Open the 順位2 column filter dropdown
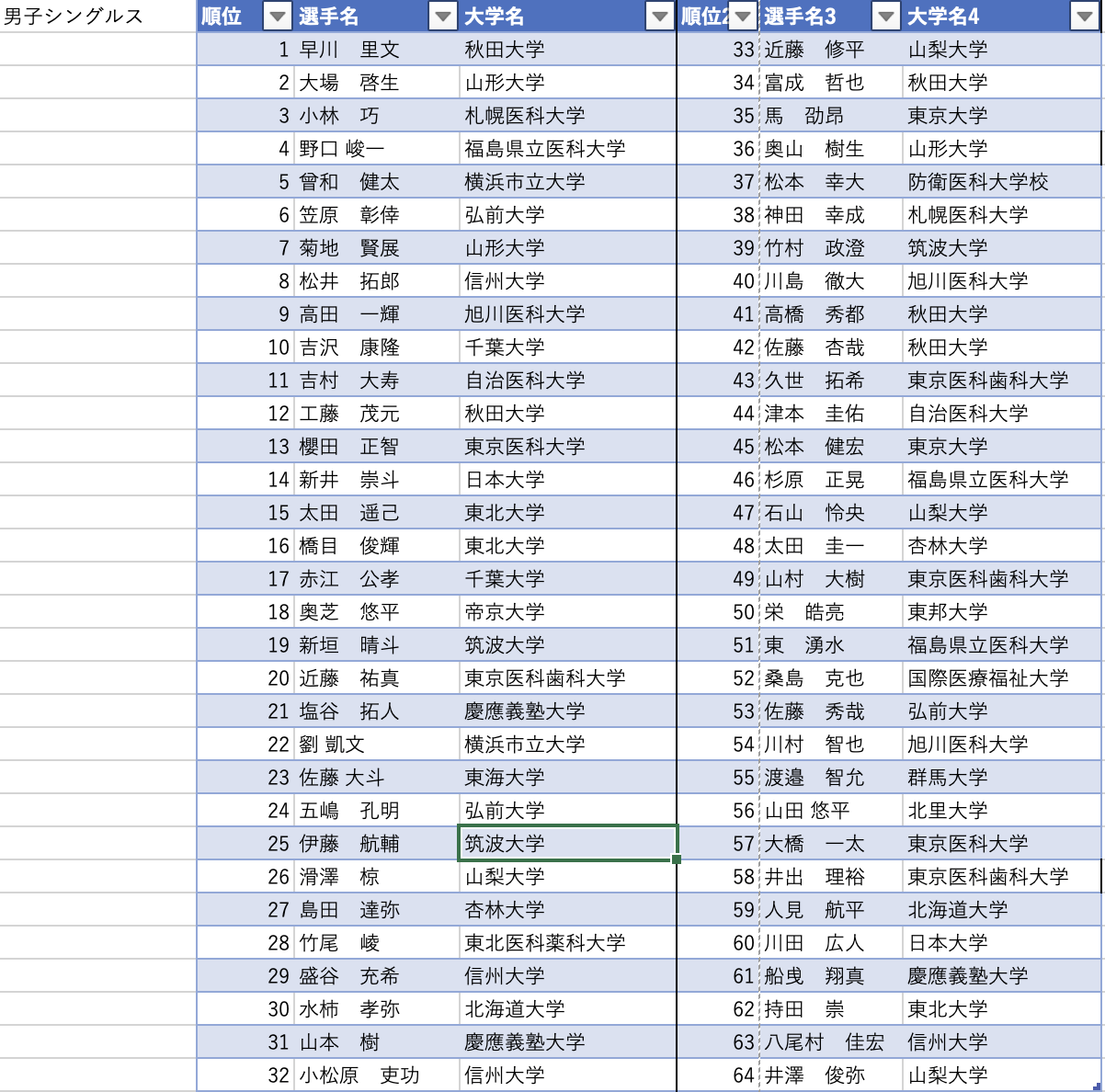1105x1092 pixels. [x=744, y=17]
